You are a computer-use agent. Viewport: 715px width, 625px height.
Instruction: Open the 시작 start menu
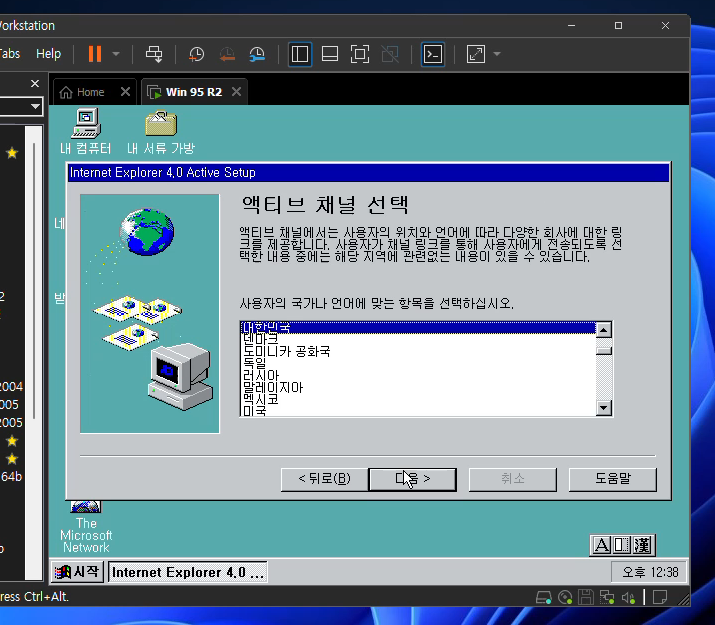point(77,572)
